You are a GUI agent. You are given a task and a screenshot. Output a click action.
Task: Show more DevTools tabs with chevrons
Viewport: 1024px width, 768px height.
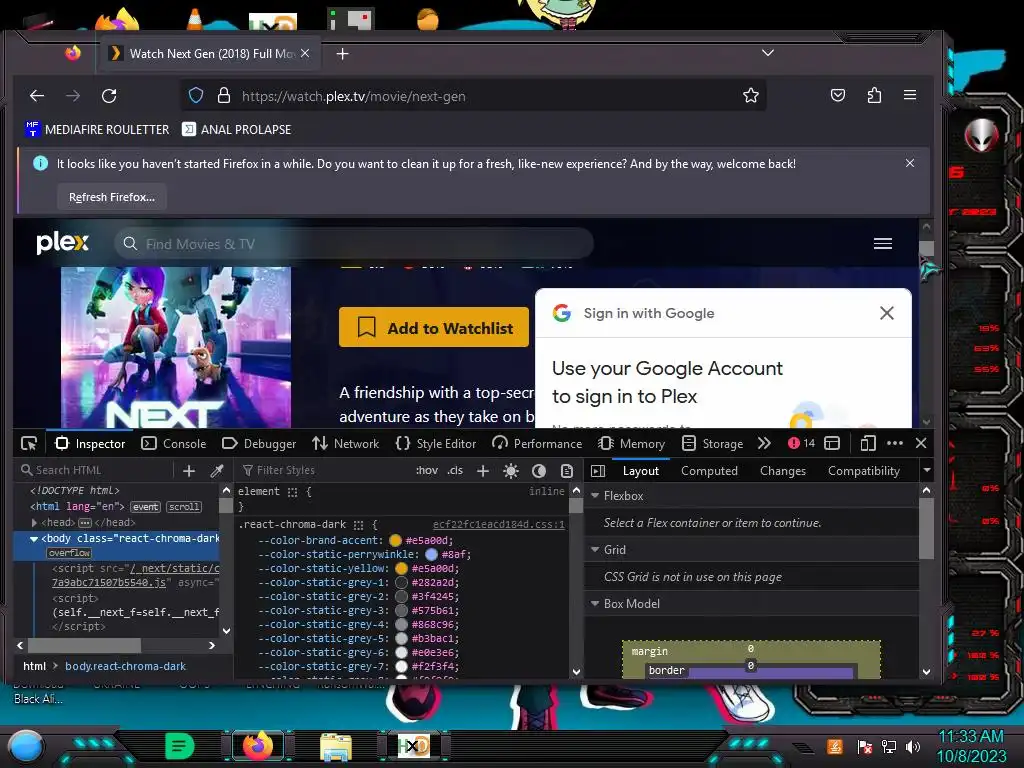(x=764, y=443)
